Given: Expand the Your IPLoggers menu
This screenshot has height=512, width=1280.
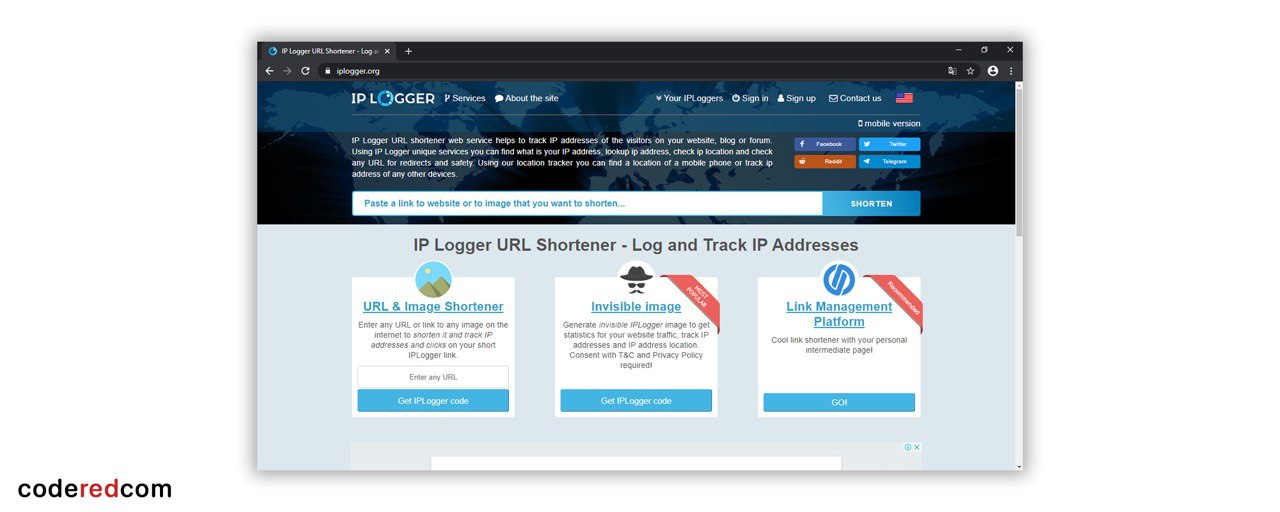Looking at the screenshot, I should 689,98.
